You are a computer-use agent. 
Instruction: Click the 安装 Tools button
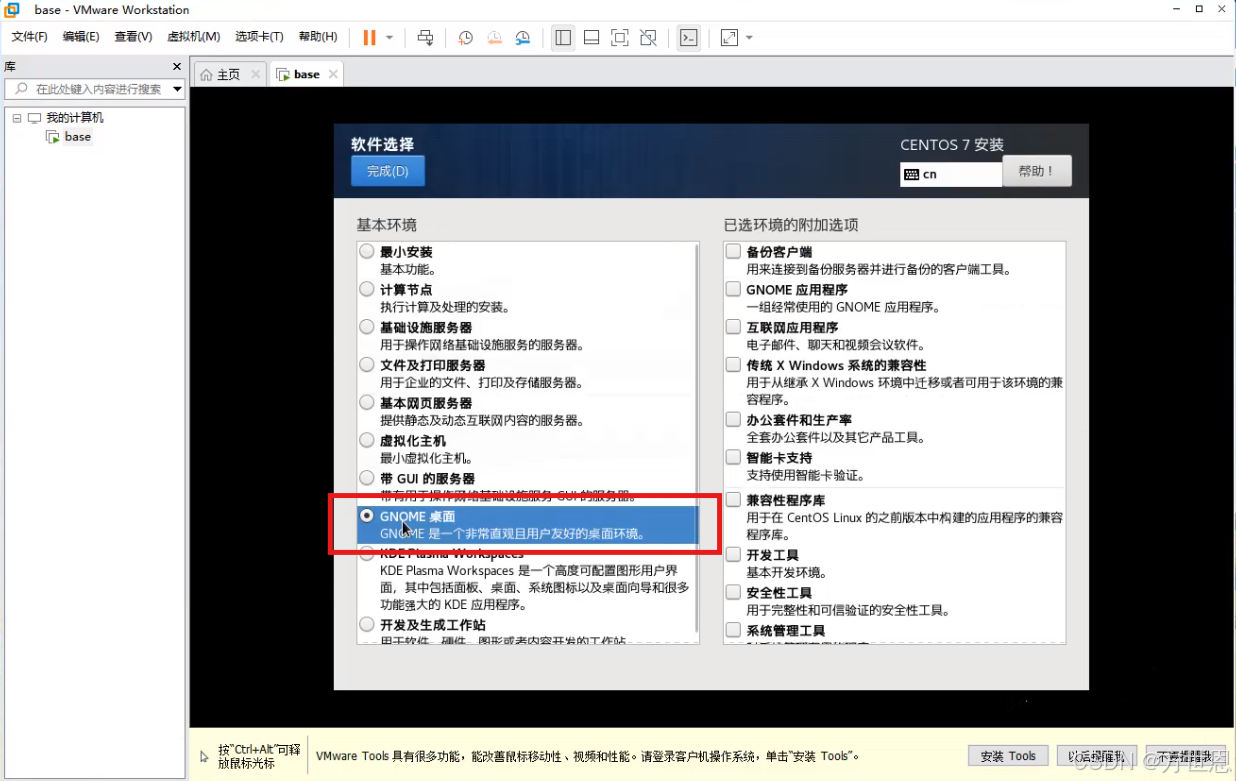coord(1008,756)
